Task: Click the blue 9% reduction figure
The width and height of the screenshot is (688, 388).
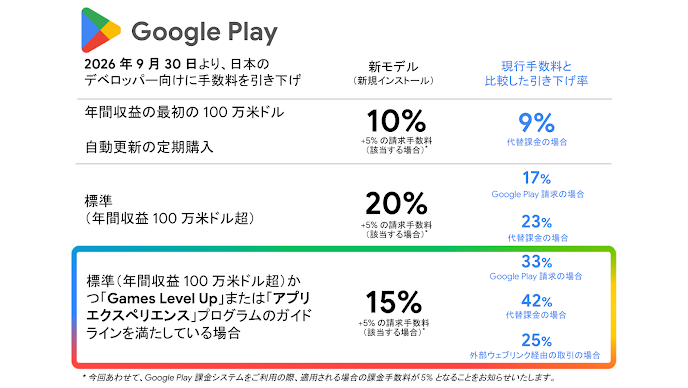Action: click(x=536, y=122)
